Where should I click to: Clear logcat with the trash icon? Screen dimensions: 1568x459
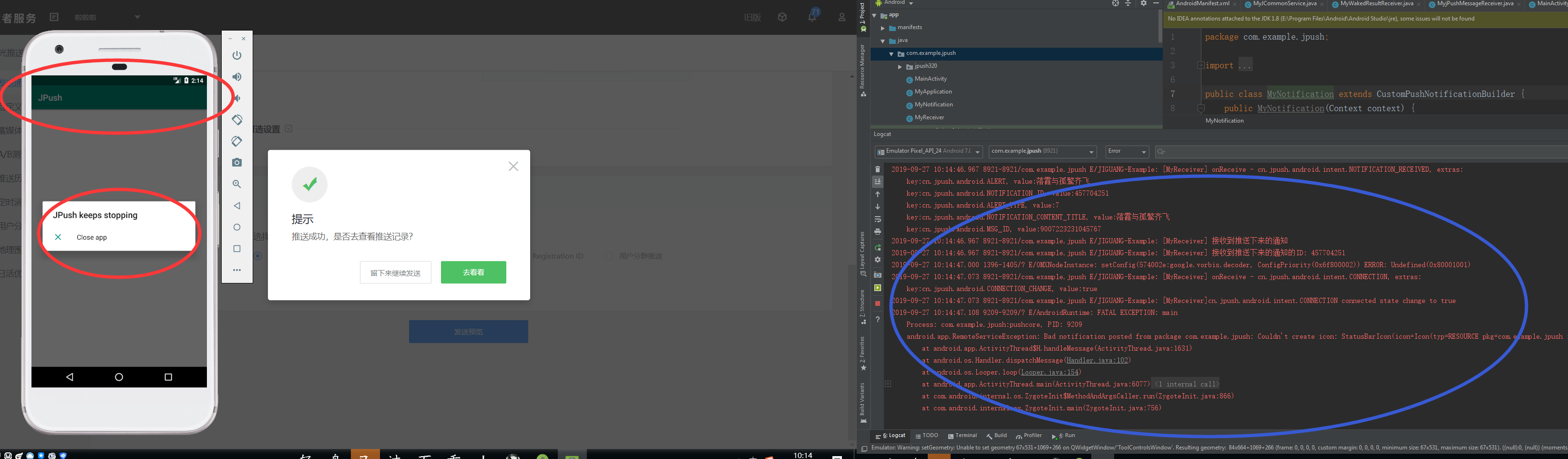coord(877,169)
